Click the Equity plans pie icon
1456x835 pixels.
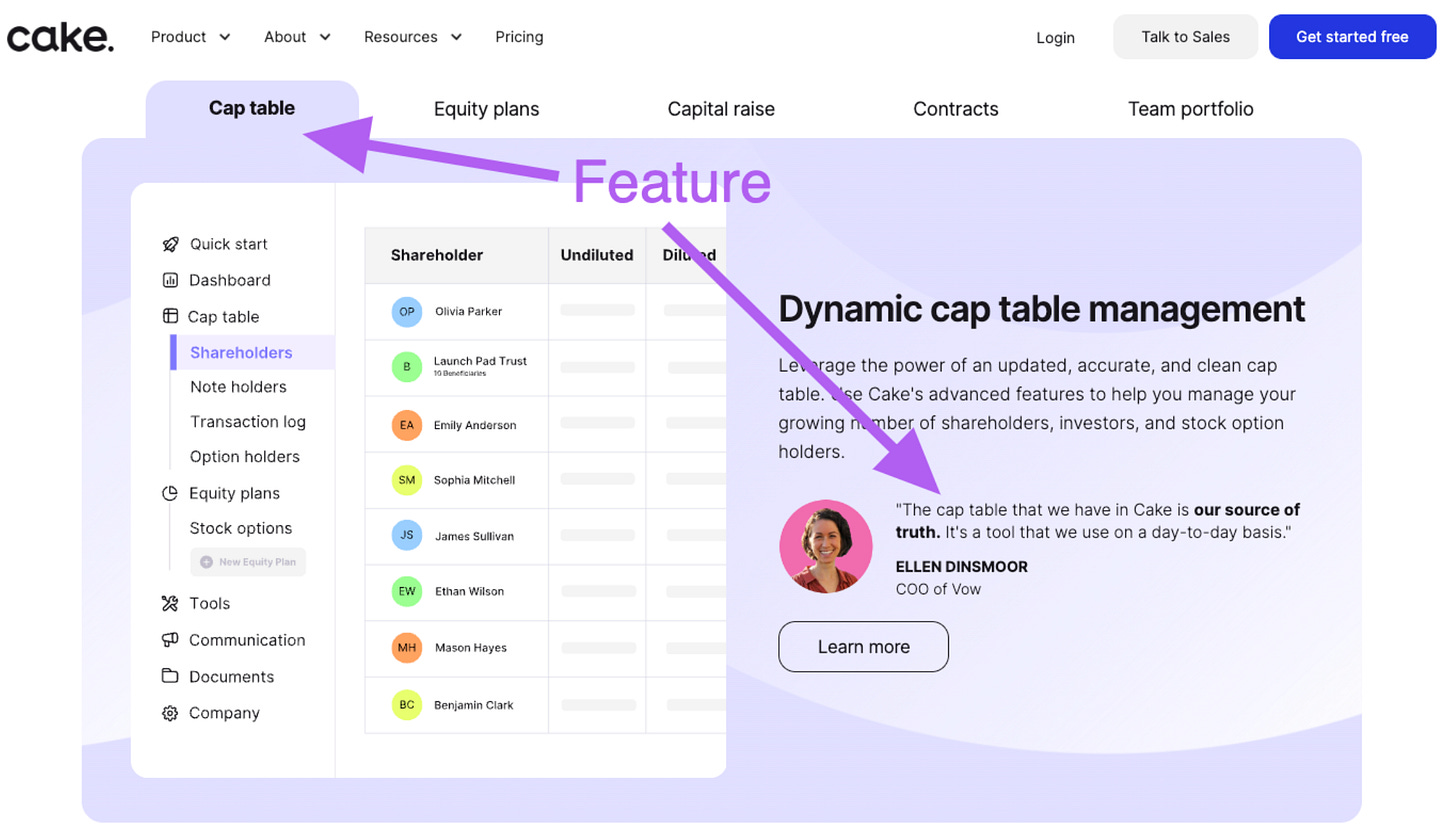point(170,493)
